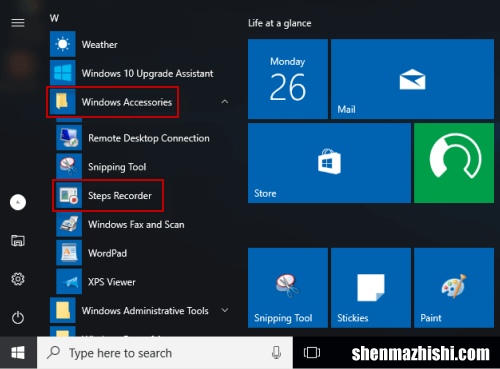Viewport: 500px width, 369px height.
Task: Launch Weather from the app list
Action: coord(100,44)
